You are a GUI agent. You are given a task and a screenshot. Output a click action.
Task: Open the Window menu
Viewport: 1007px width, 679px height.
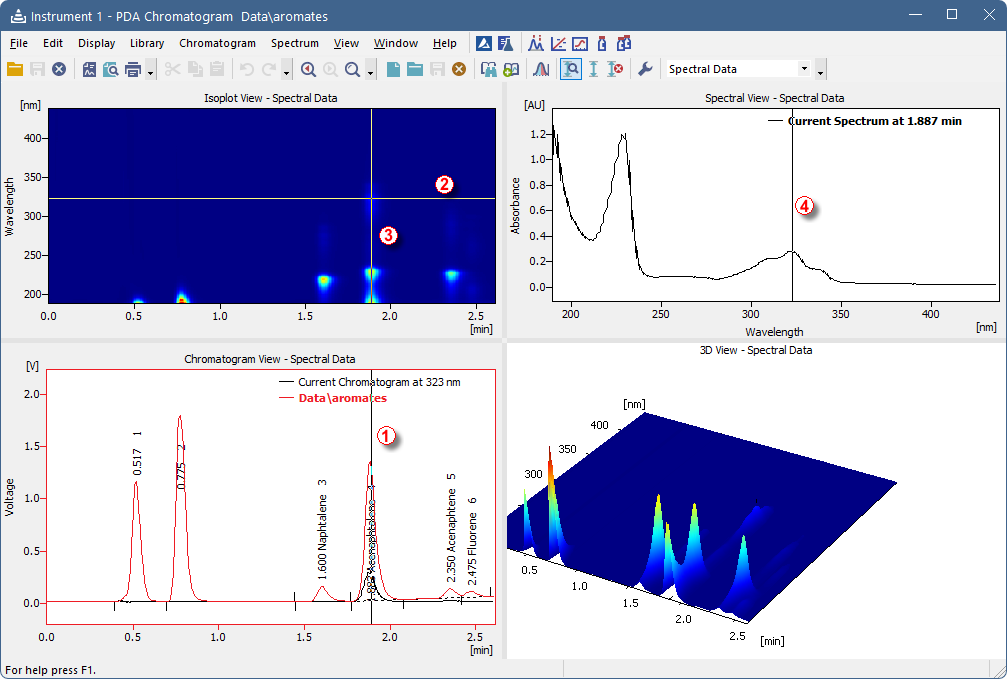pyautogui.click(x=396, y=43)
